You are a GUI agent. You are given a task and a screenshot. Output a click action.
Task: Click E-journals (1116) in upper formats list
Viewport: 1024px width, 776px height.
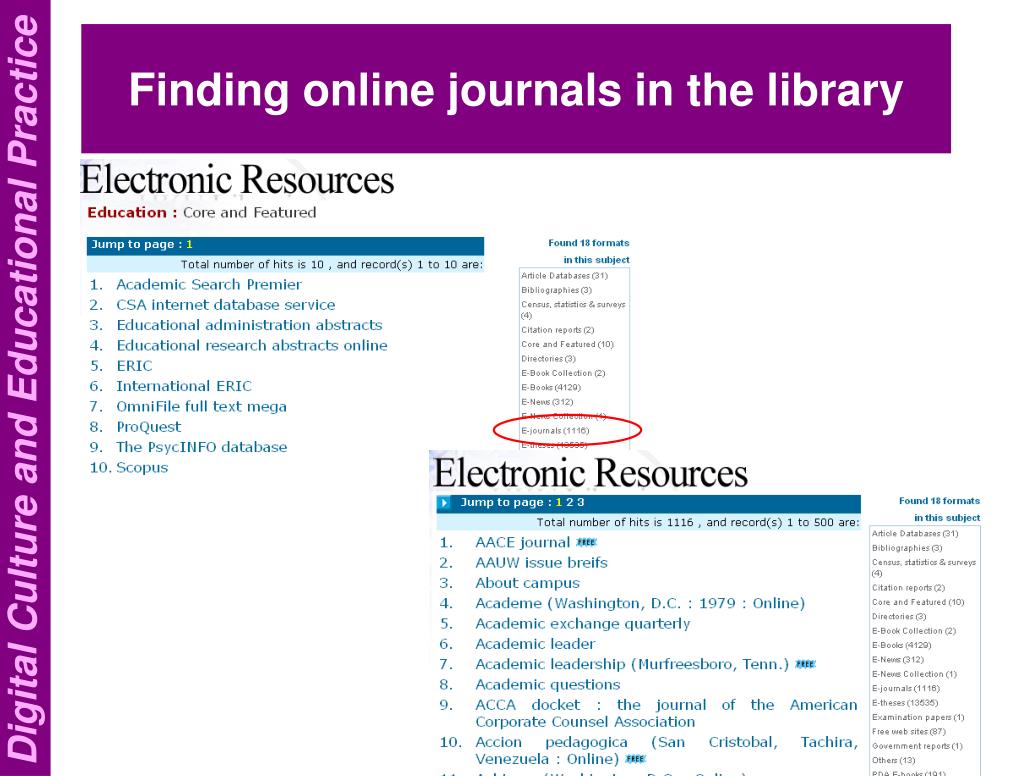(555, 430)
